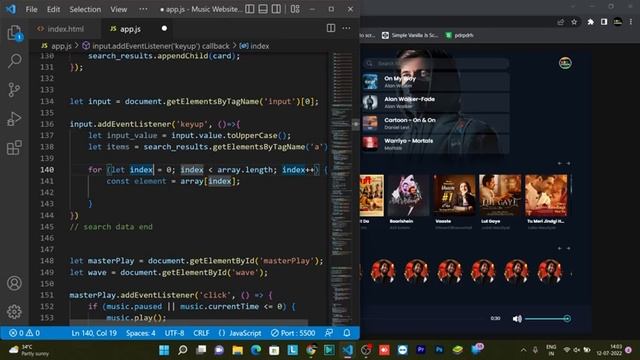This screenshot has height=360, width=640.
Task: Toggle the secondary side bar layout icon
Action: (276, 9)
